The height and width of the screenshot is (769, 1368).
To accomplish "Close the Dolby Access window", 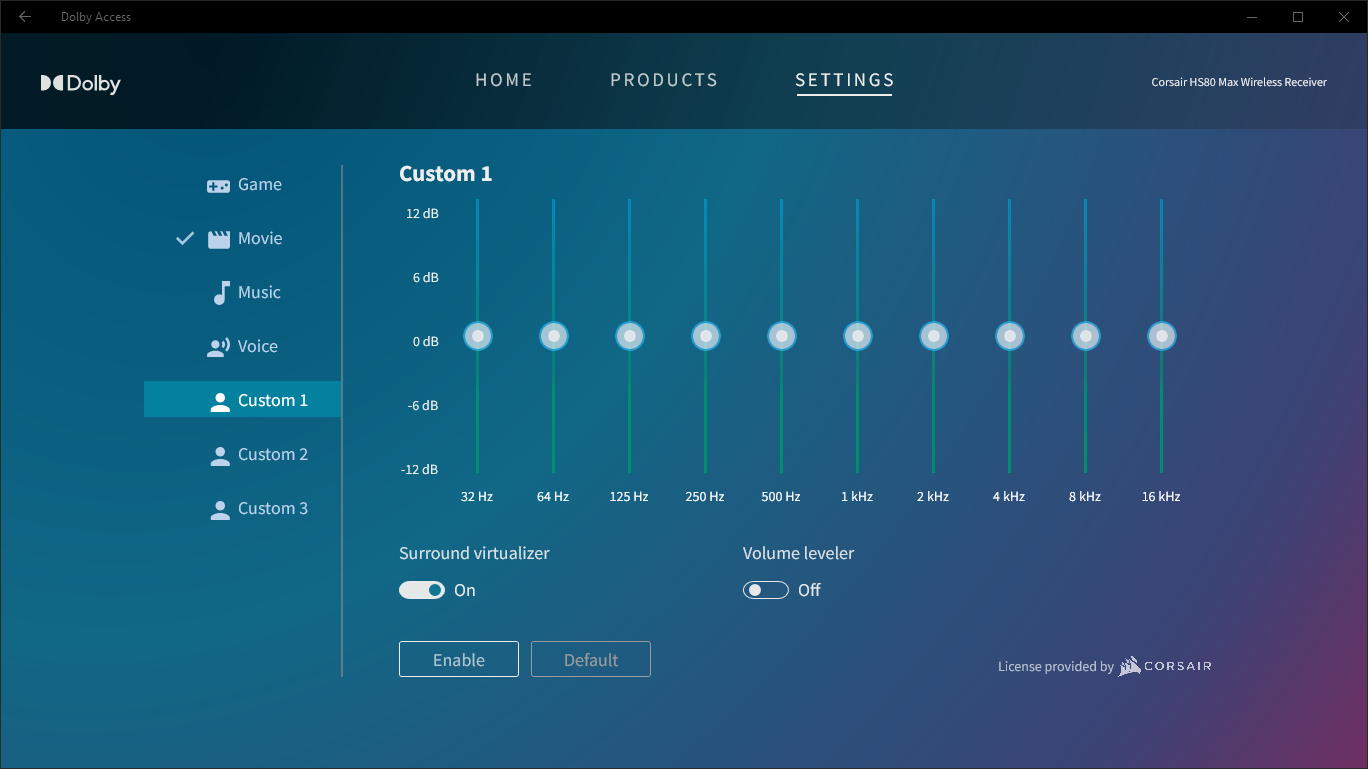I will tap(1344, 17).
